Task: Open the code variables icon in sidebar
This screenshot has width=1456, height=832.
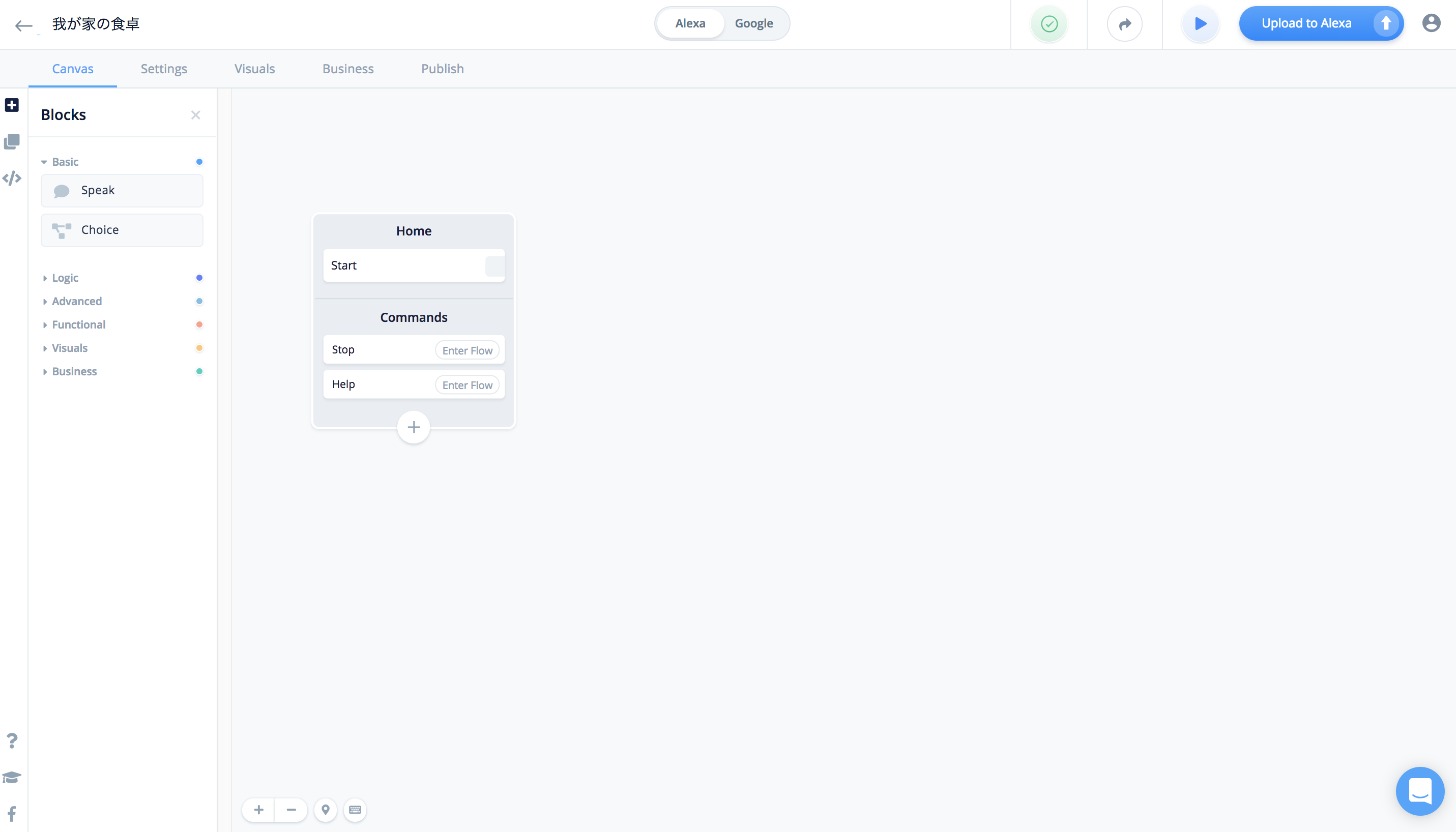Action: point(12,179)
